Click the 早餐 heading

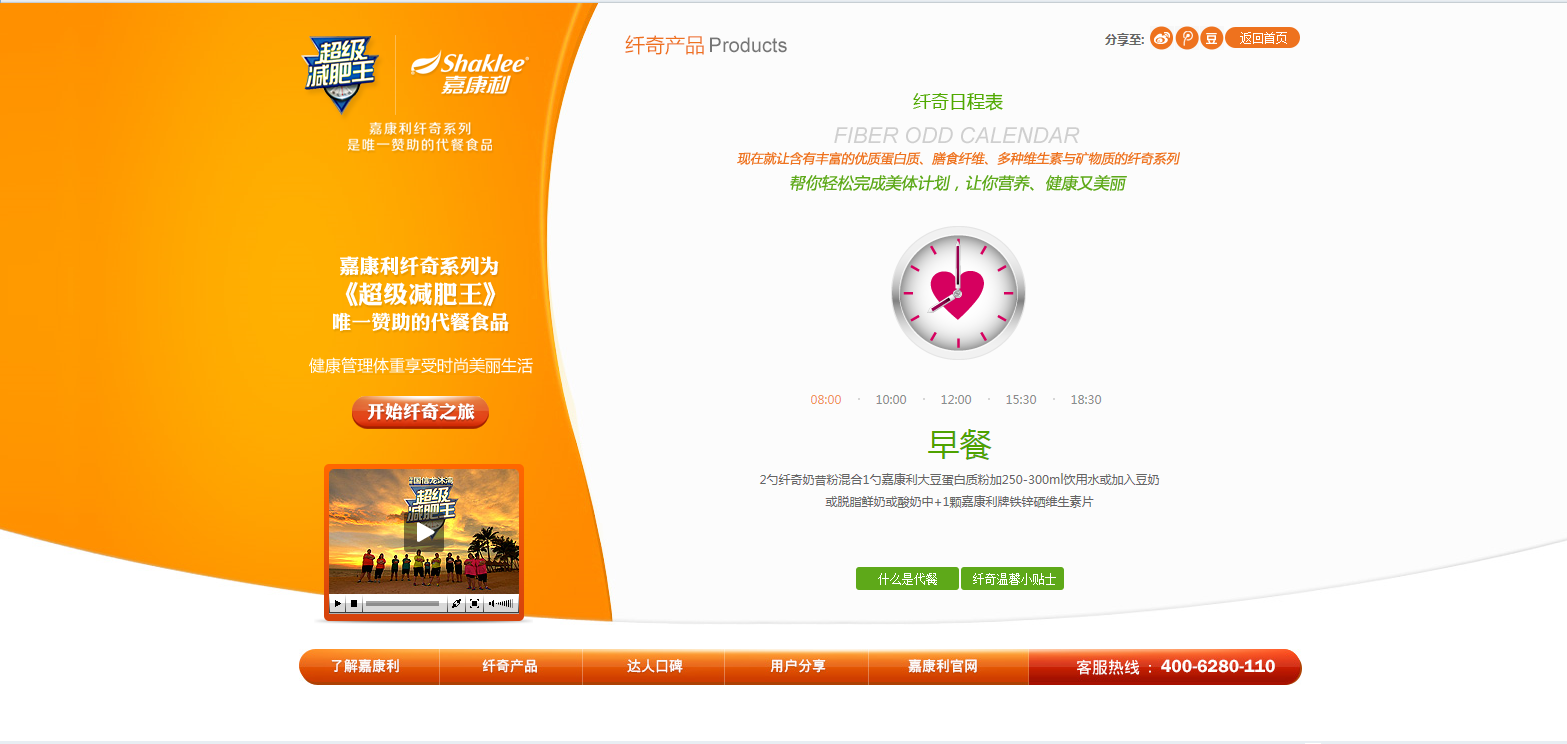959,445
